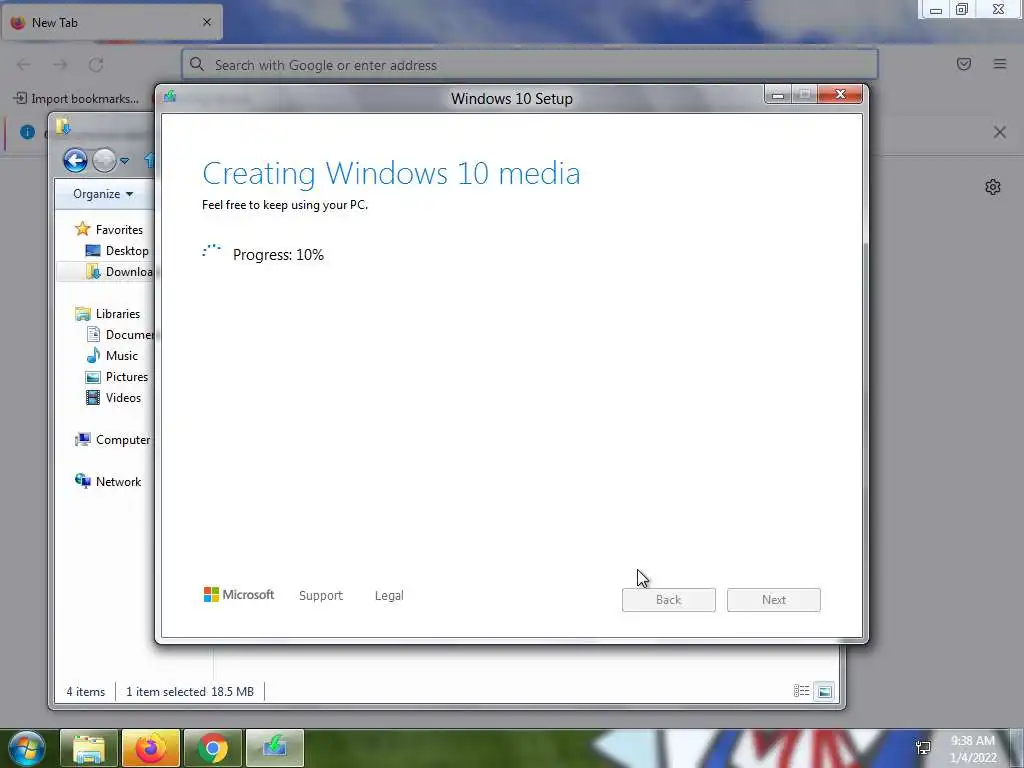
Task: Click the Network icon in Explorer
Action: (x=82, y=481)
